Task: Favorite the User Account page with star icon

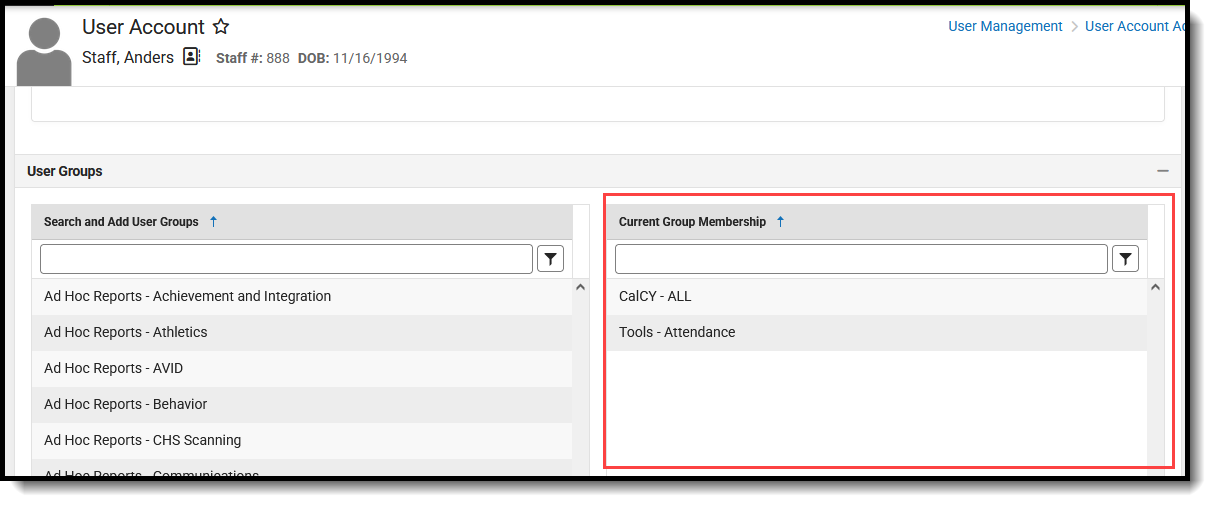Action: (x=221, y=27)
